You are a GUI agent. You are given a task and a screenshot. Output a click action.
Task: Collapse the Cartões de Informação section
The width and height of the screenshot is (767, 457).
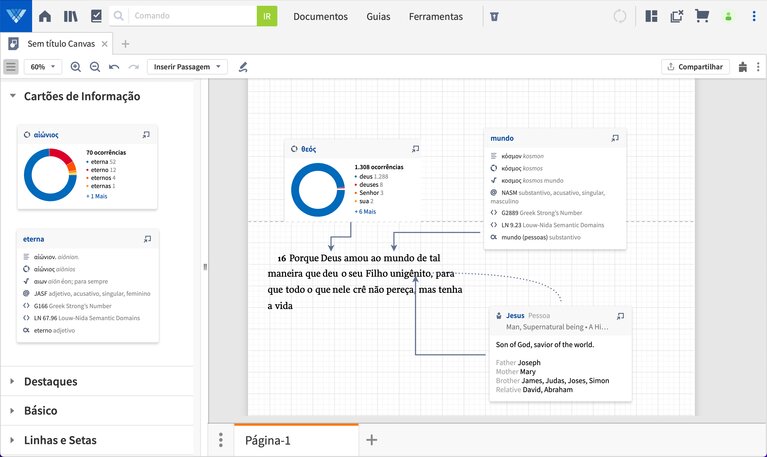[13, 97]
